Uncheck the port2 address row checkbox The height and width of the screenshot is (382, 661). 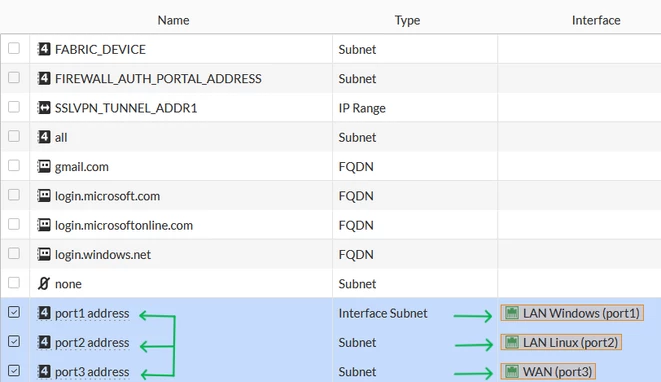pyautogui.click(x=14, y=341)
